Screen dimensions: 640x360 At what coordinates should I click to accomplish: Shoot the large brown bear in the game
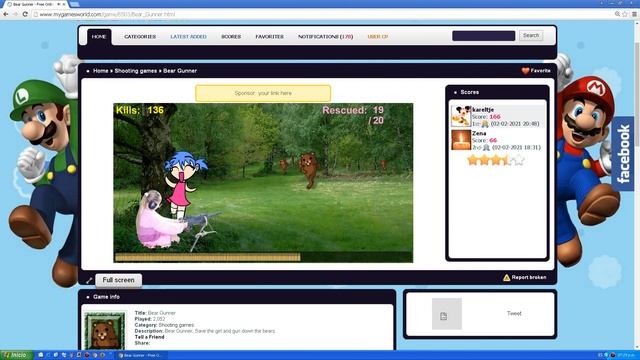click(309, 169)
